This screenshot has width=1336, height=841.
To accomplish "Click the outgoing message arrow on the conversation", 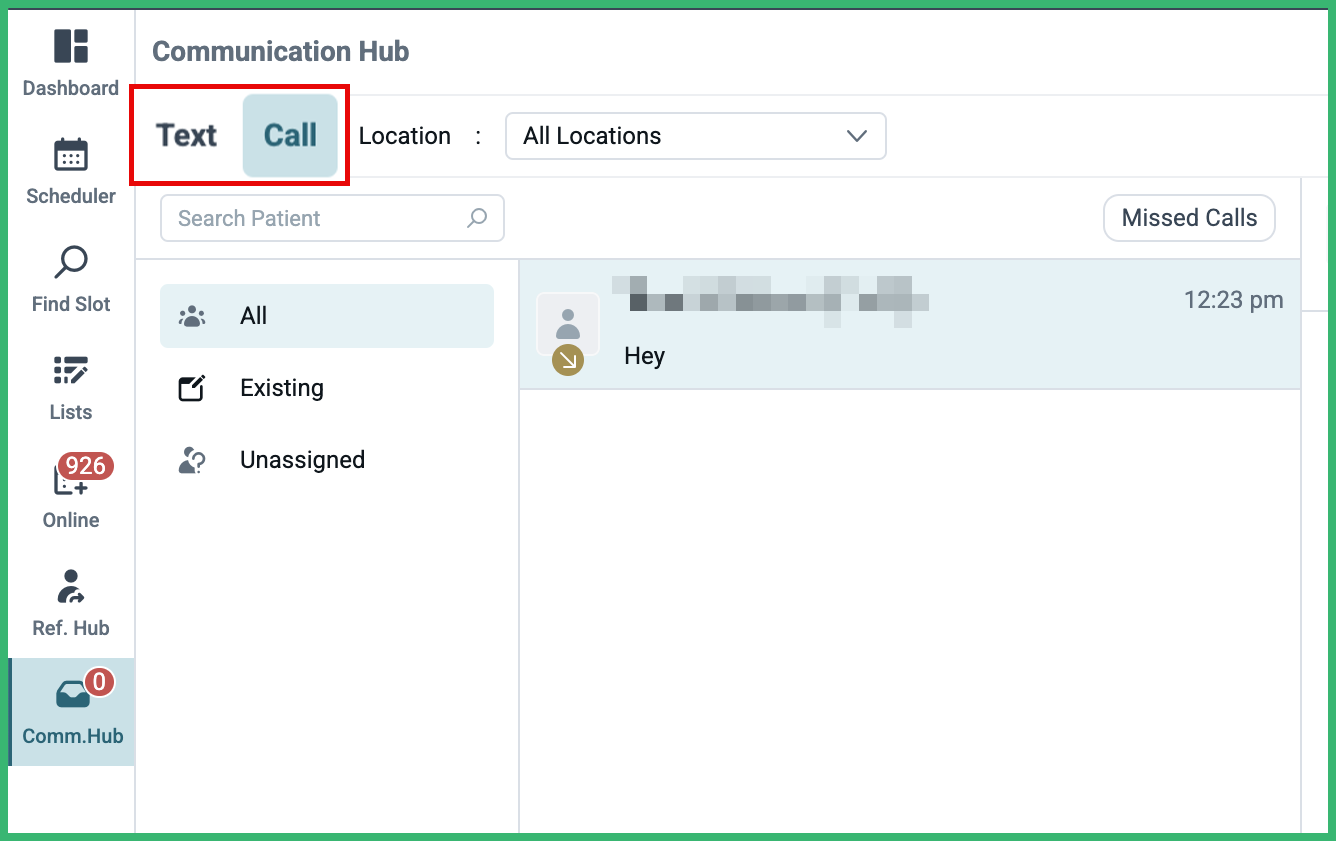I will [567, 360].
